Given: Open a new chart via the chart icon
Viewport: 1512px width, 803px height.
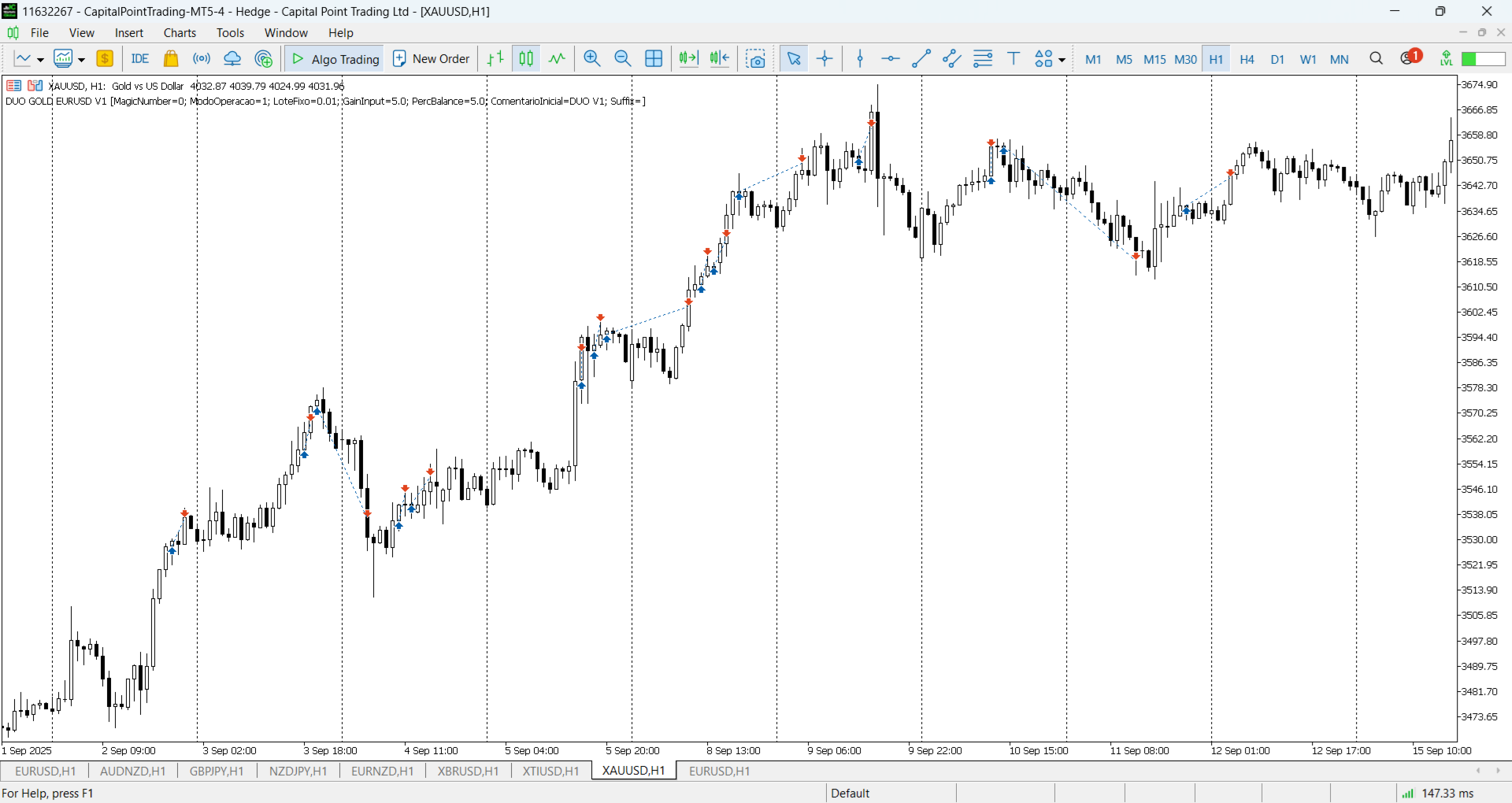Looking at the screenshot, I should [23, 59].
